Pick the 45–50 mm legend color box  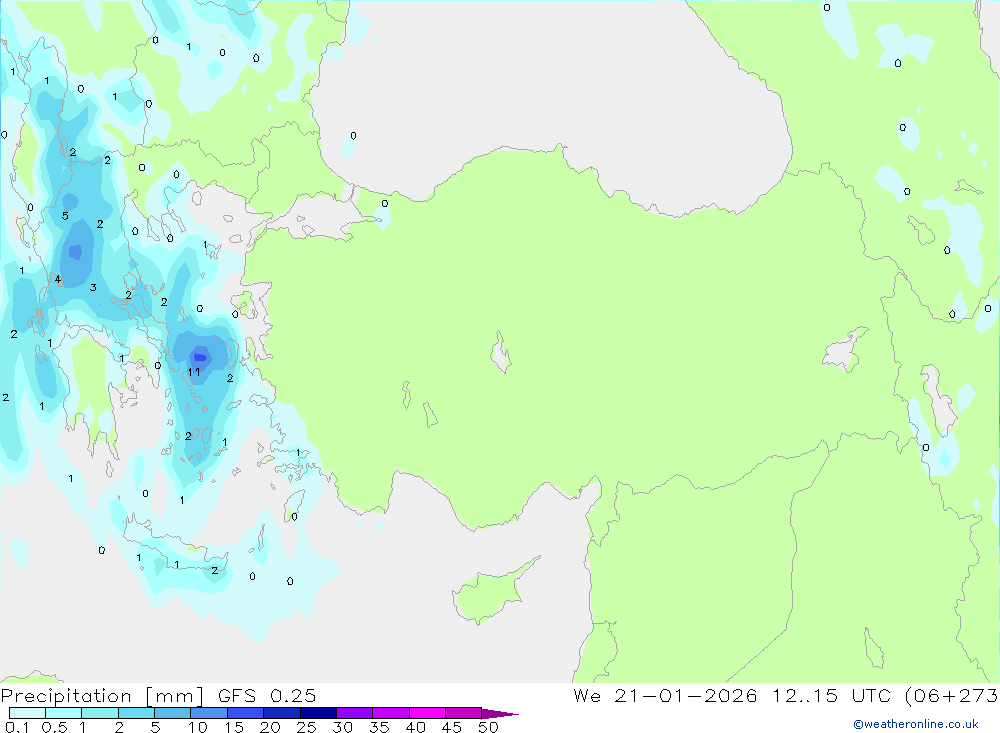464,713
